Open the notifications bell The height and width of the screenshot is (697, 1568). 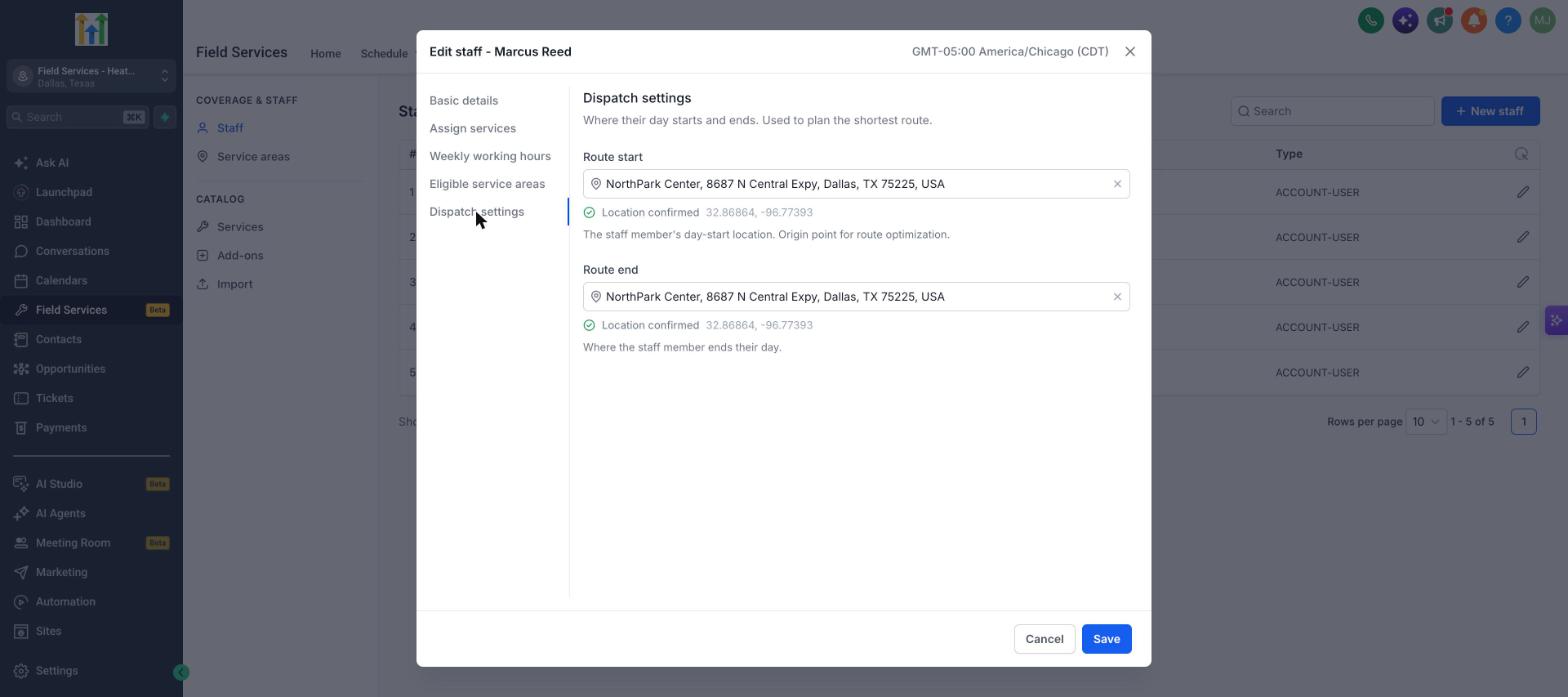(x=1473, y=20)
